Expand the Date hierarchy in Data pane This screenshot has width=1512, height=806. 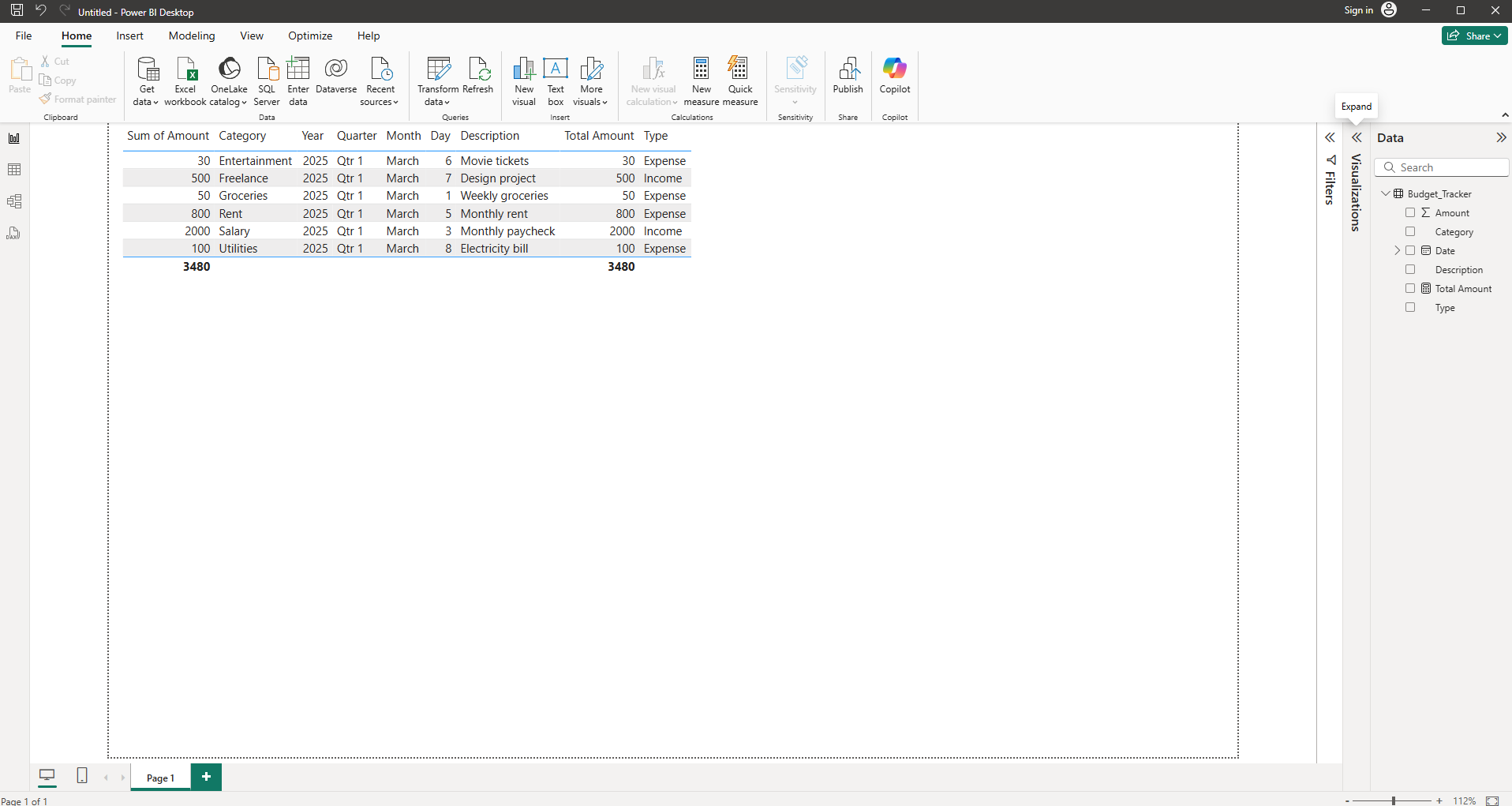coord(1397,251)
